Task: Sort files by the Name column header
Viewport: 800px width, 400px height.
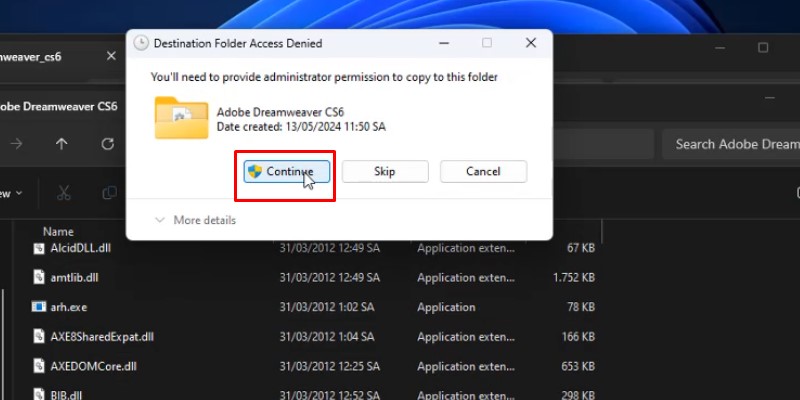Action: tap(58, 231)
